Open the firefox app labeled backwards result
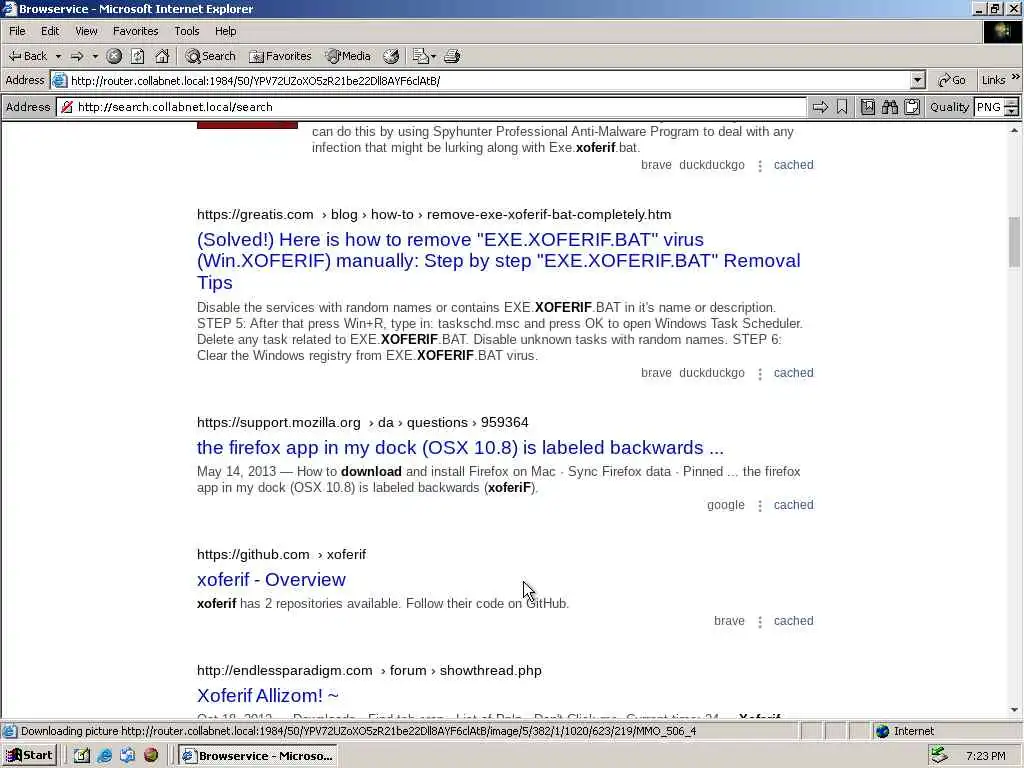1024x768 pixels. 460,447
